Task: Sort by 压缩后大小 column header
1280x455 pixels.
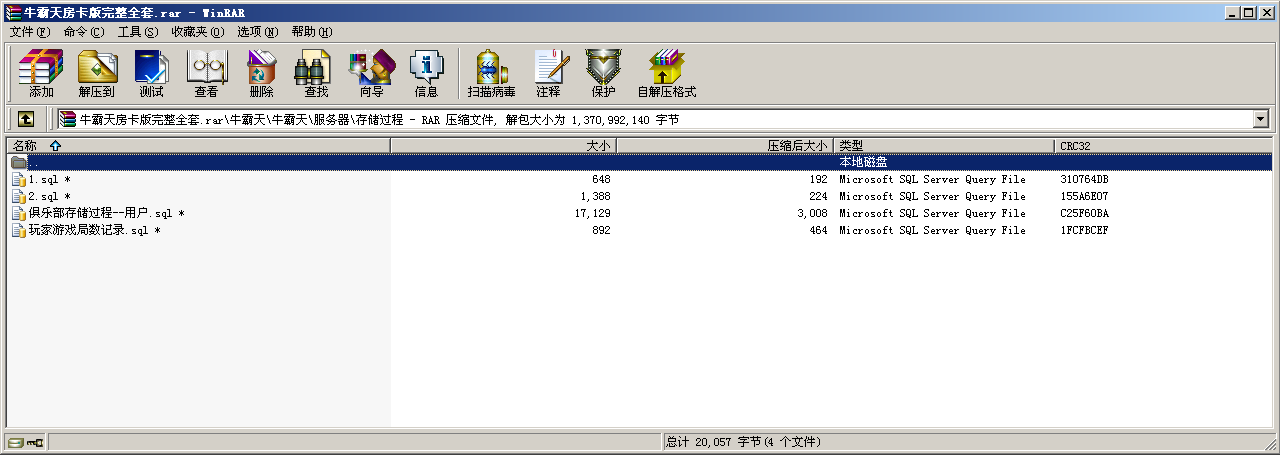Action: coord(796,146)
